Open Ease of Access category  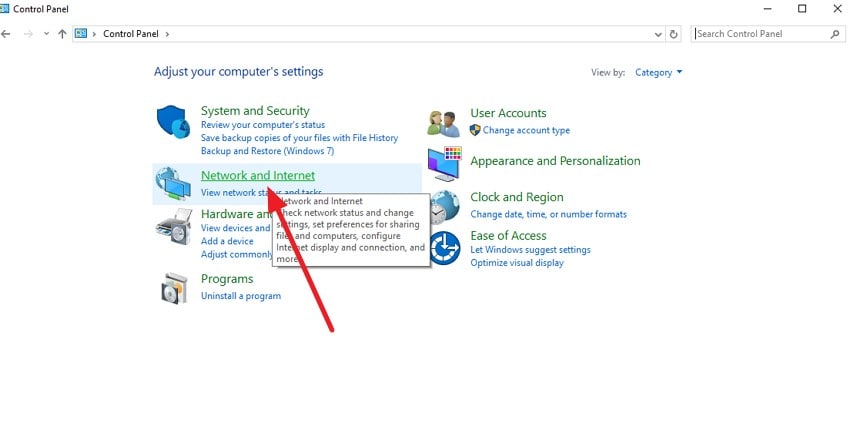pyautogui.click(x=508, y=235)
